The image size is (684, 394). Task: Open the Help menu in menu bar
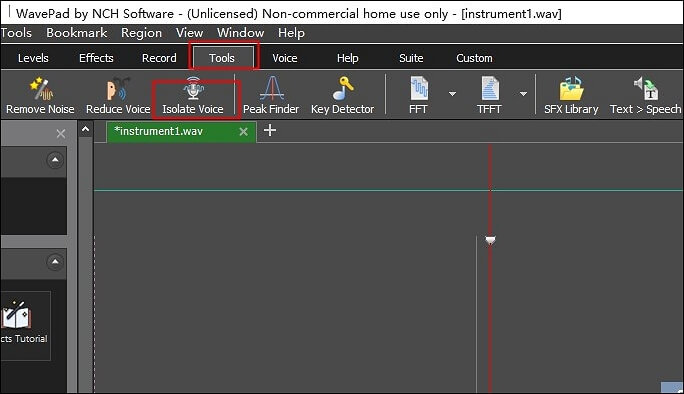(291, 33)
